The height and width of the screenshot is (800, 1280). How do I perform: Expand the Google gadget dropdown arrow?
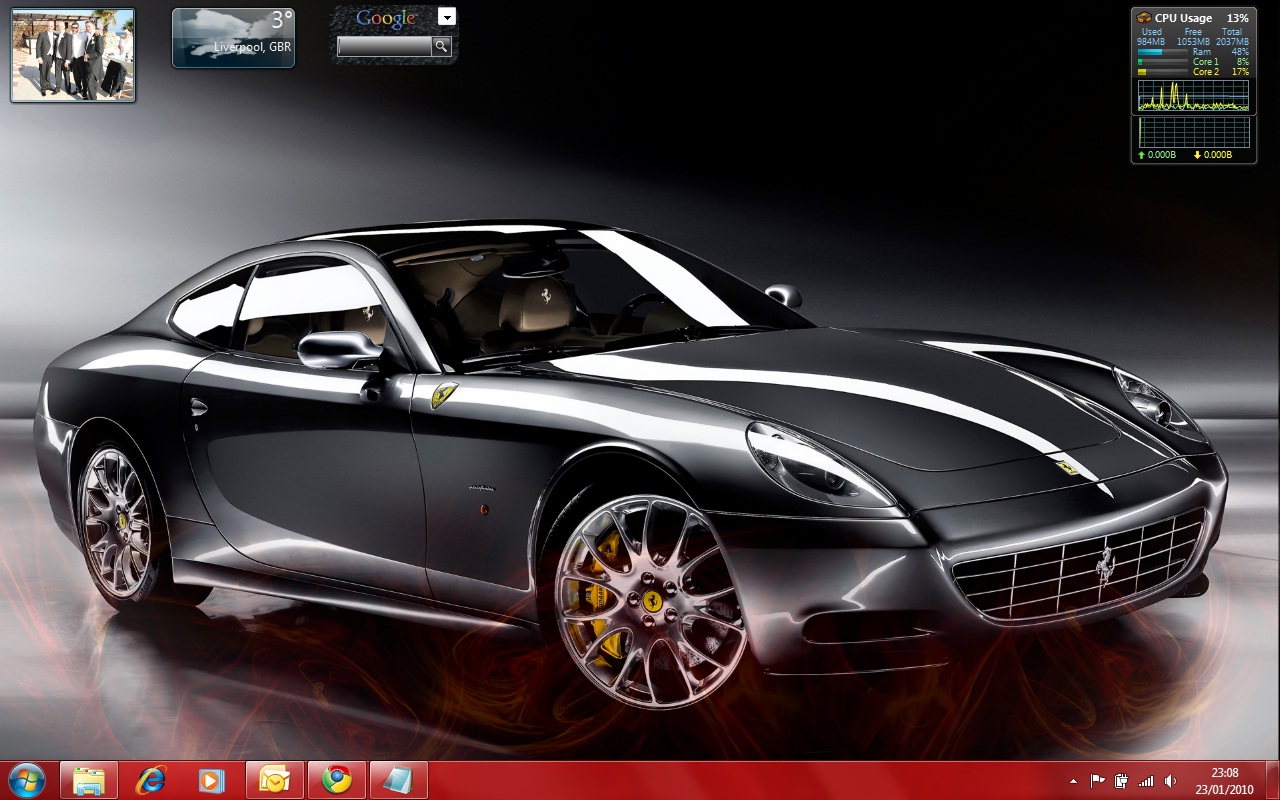pos(448,17)
